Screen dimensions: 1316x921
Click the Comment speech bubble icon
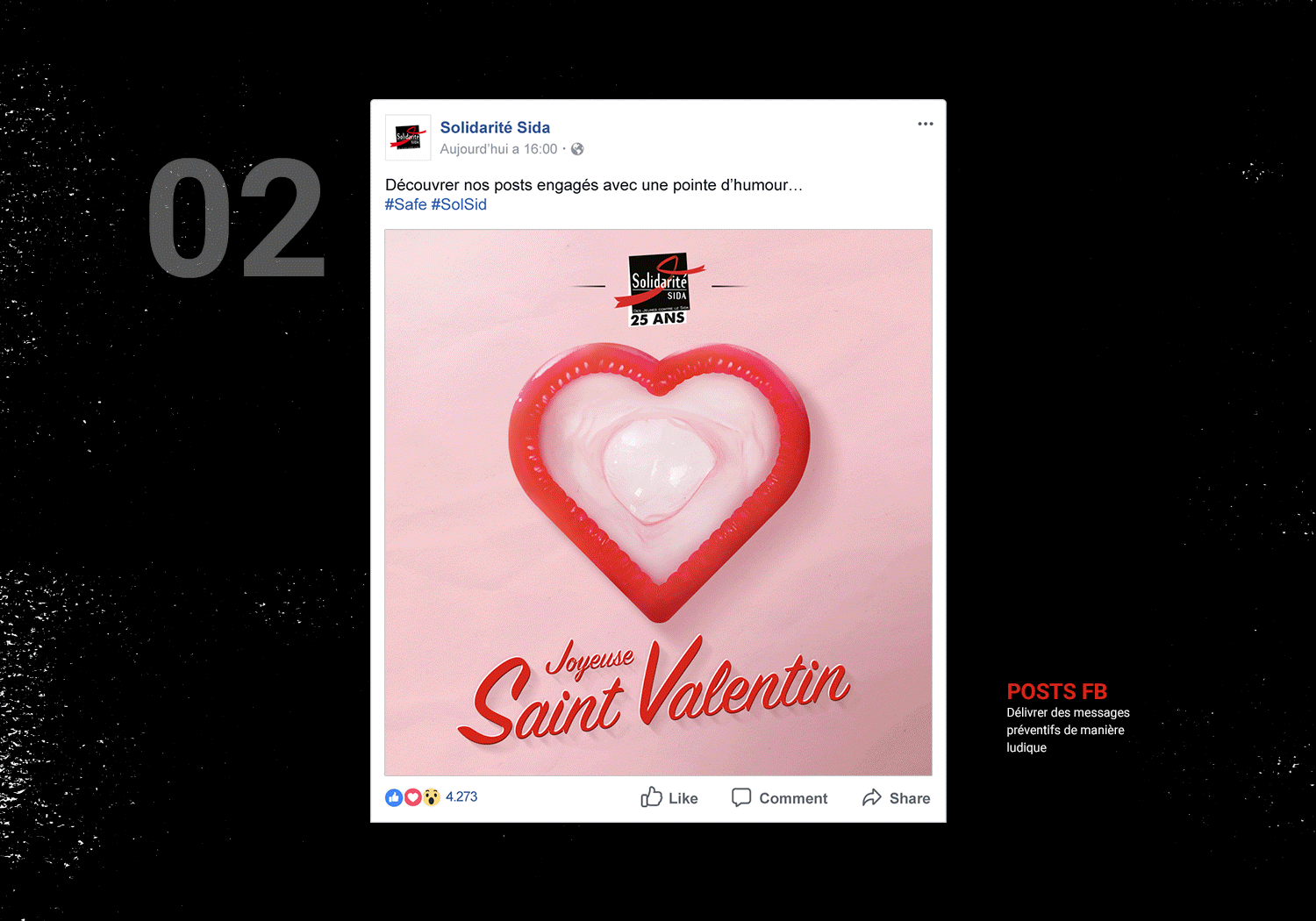(x=741, y=797)
